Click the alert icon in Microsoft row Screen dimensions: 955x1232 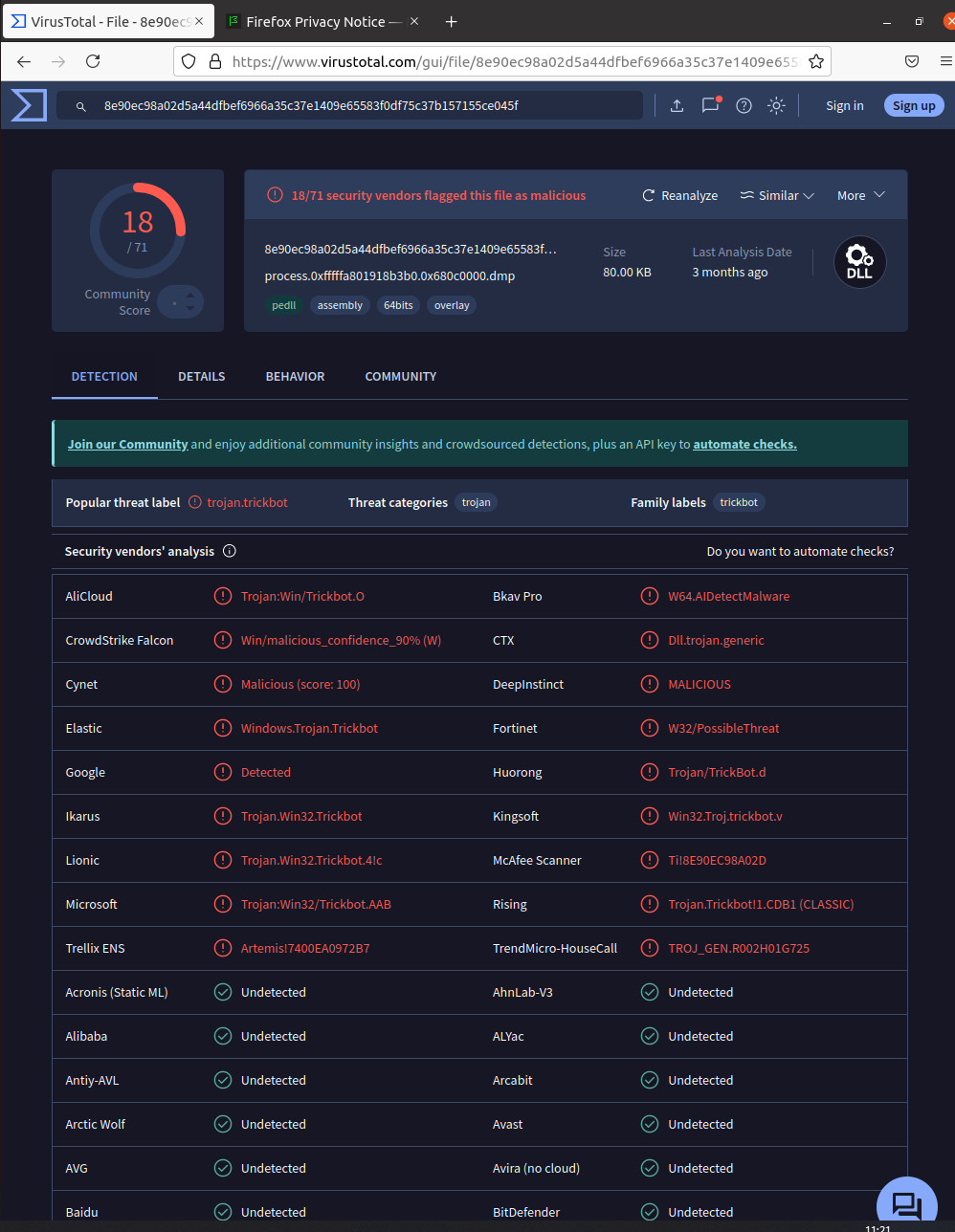[x=223, y=904]
